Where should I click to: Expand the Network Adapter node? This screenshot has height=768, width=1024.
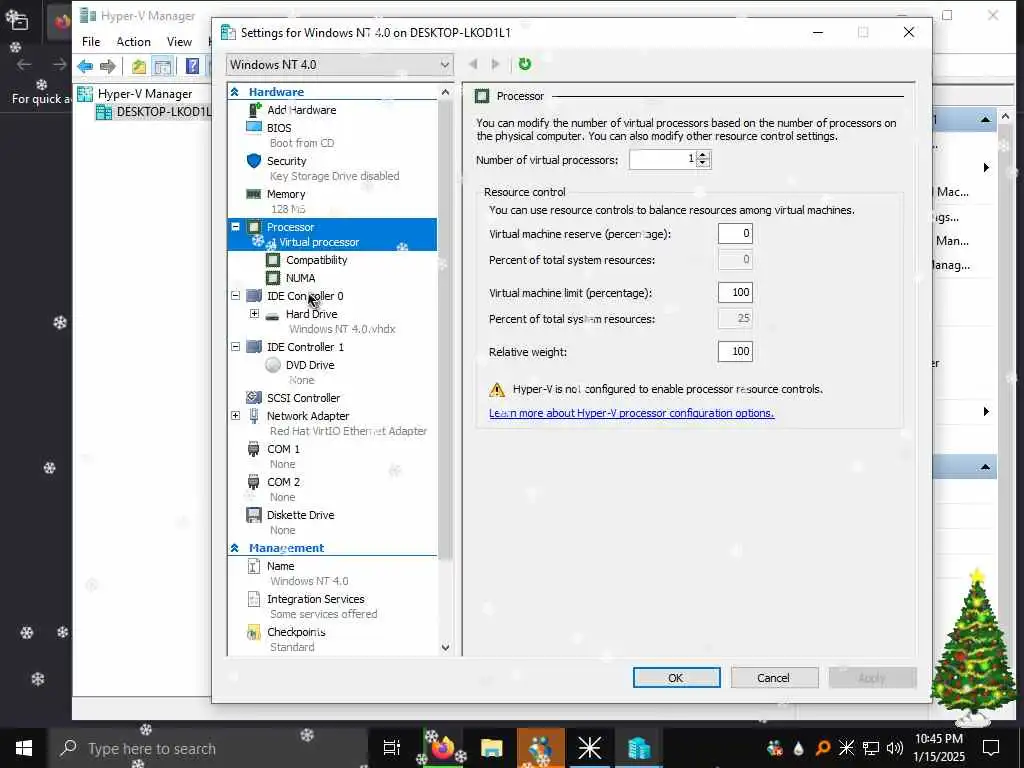[236, 415]
